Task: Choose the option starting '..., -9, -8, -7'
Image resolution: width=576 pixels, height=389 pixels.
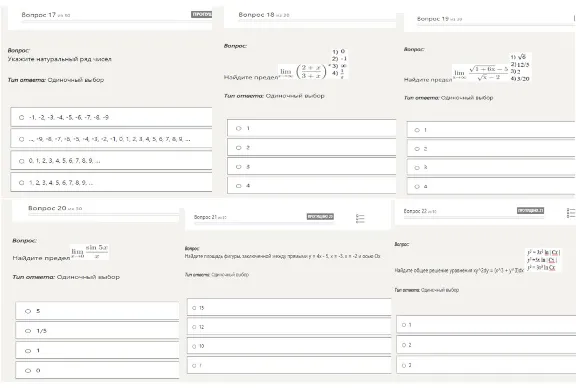Action: pyautogui.click(x=111, y=139)
